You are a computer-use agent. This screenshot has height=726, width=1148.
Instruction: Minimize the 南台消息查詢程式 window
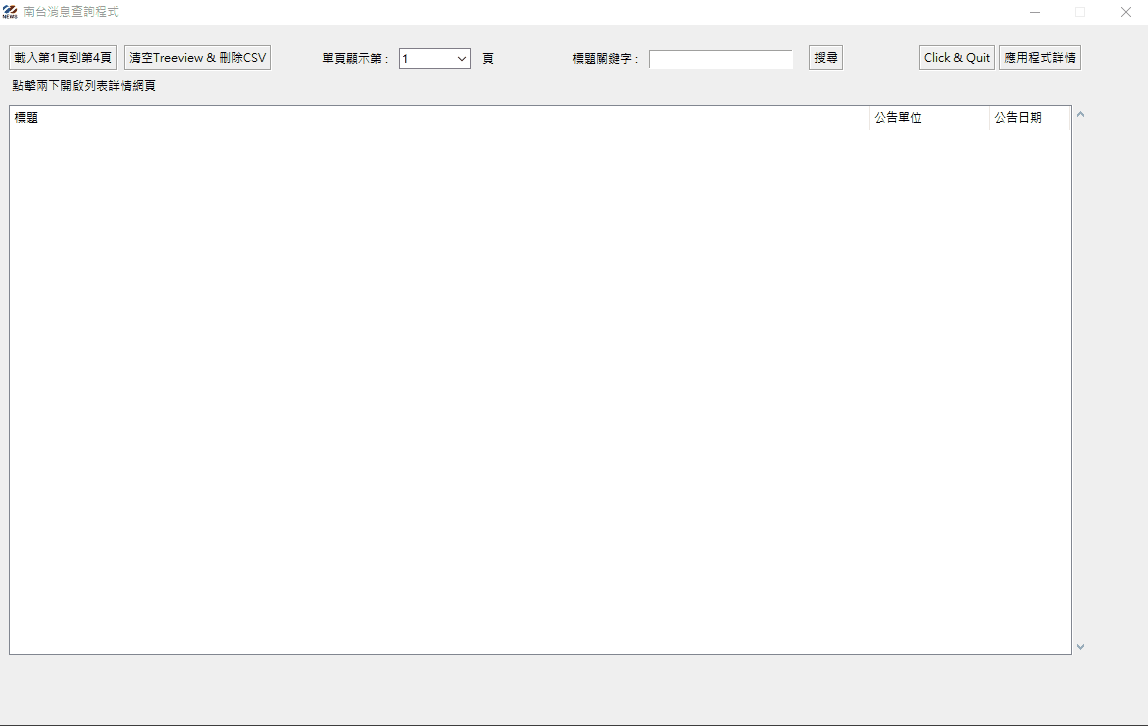(1035, 12)
